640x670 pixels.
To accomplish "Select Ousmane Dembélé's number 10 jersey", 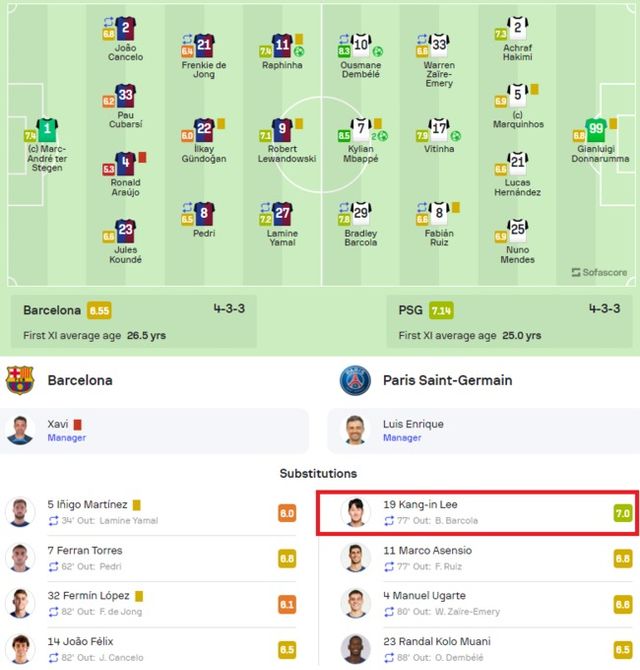I will (361, 43).
